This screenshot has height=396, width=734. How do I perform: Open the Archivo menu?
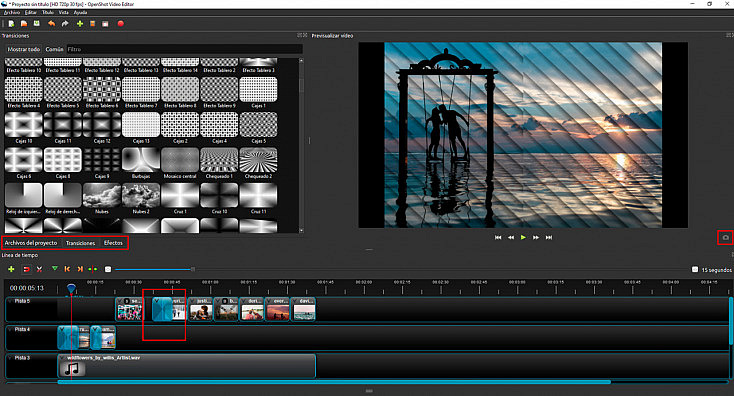[x=12, y=13]
